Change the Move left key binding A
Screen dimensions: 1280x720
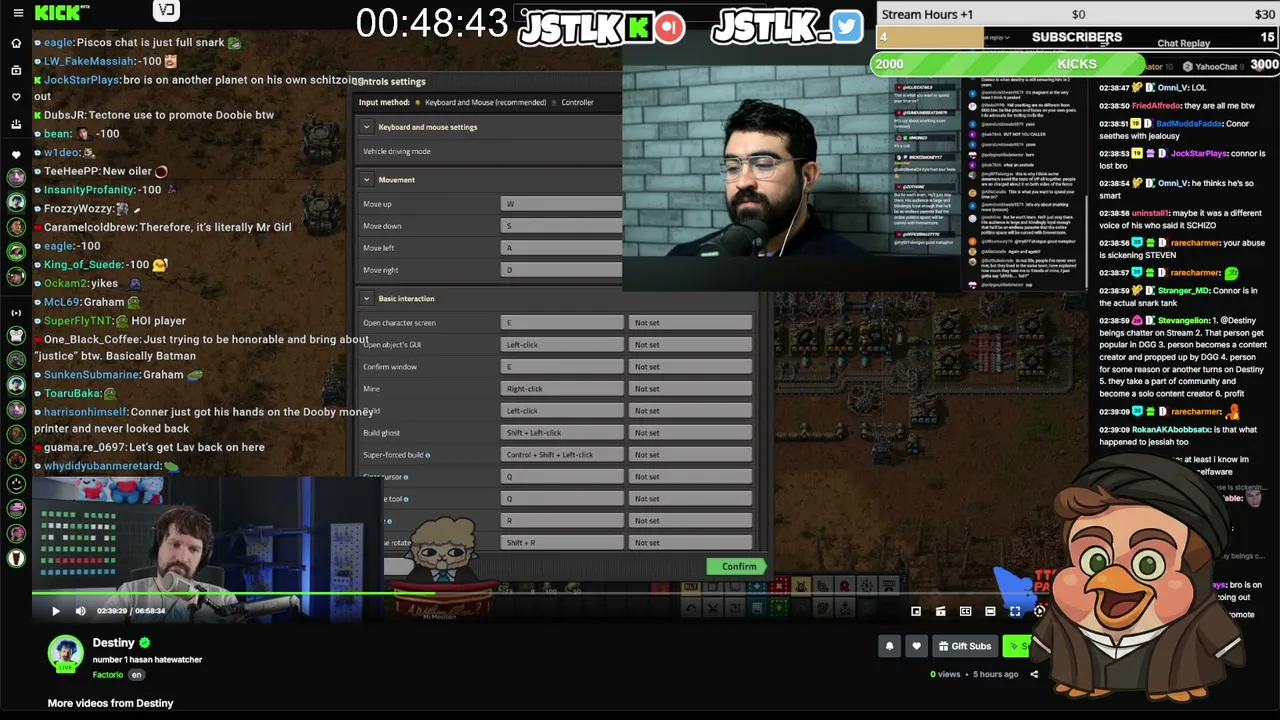pos(561,248)
